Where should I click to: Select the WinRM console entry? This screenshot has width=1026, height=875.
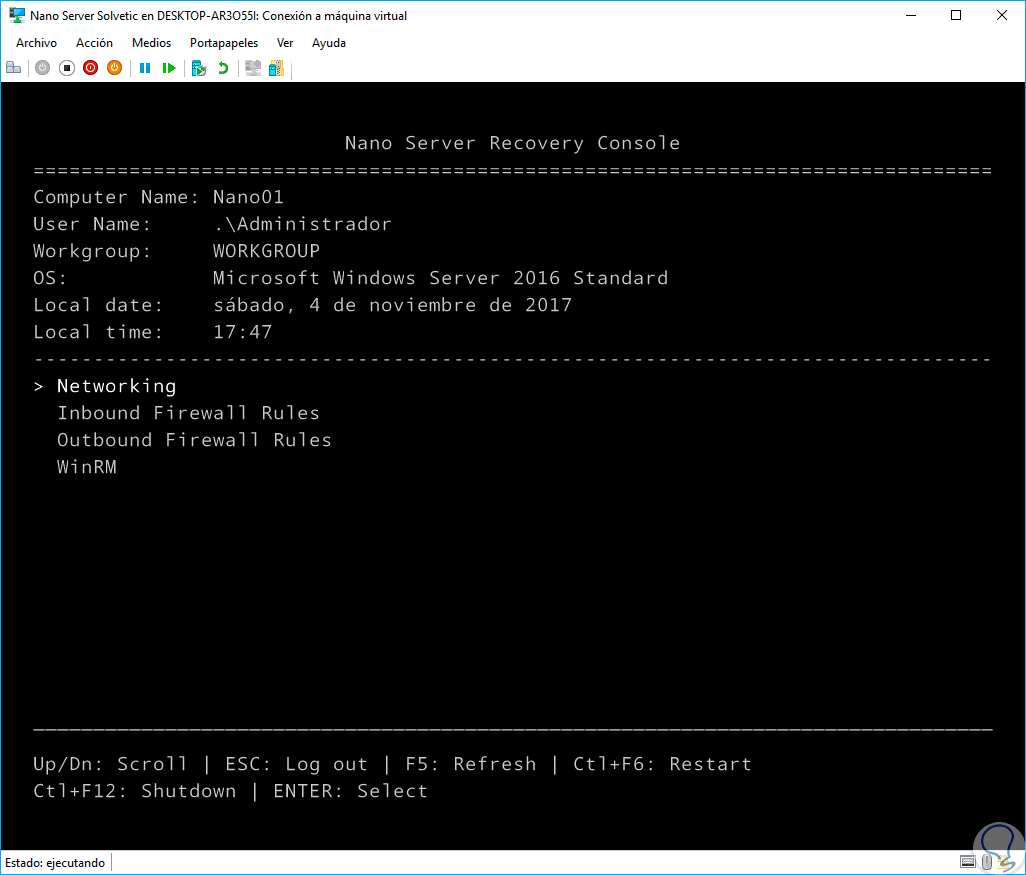[x=87, y=467]
